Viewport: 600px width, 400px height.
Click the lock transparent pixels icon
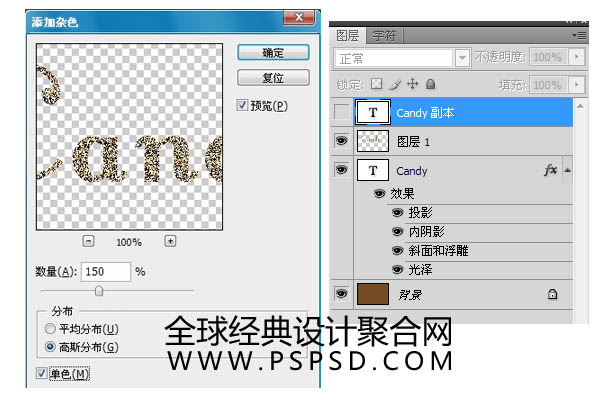pyautogui.click(x=377, y=84)
